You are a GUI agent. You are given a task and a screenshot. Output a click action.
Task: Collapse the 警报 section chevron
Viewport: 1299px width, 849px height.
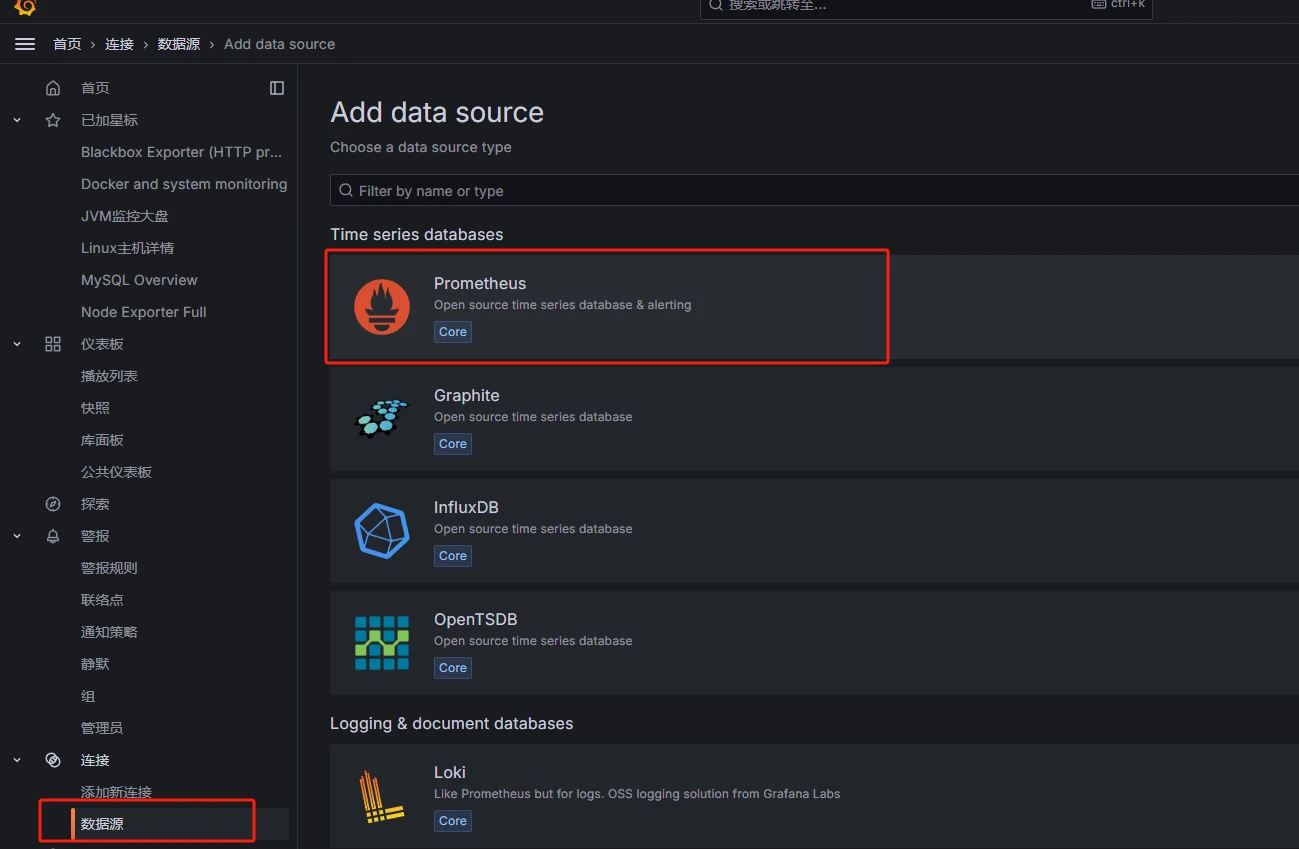pyautogui.click(x=17, y=536)
